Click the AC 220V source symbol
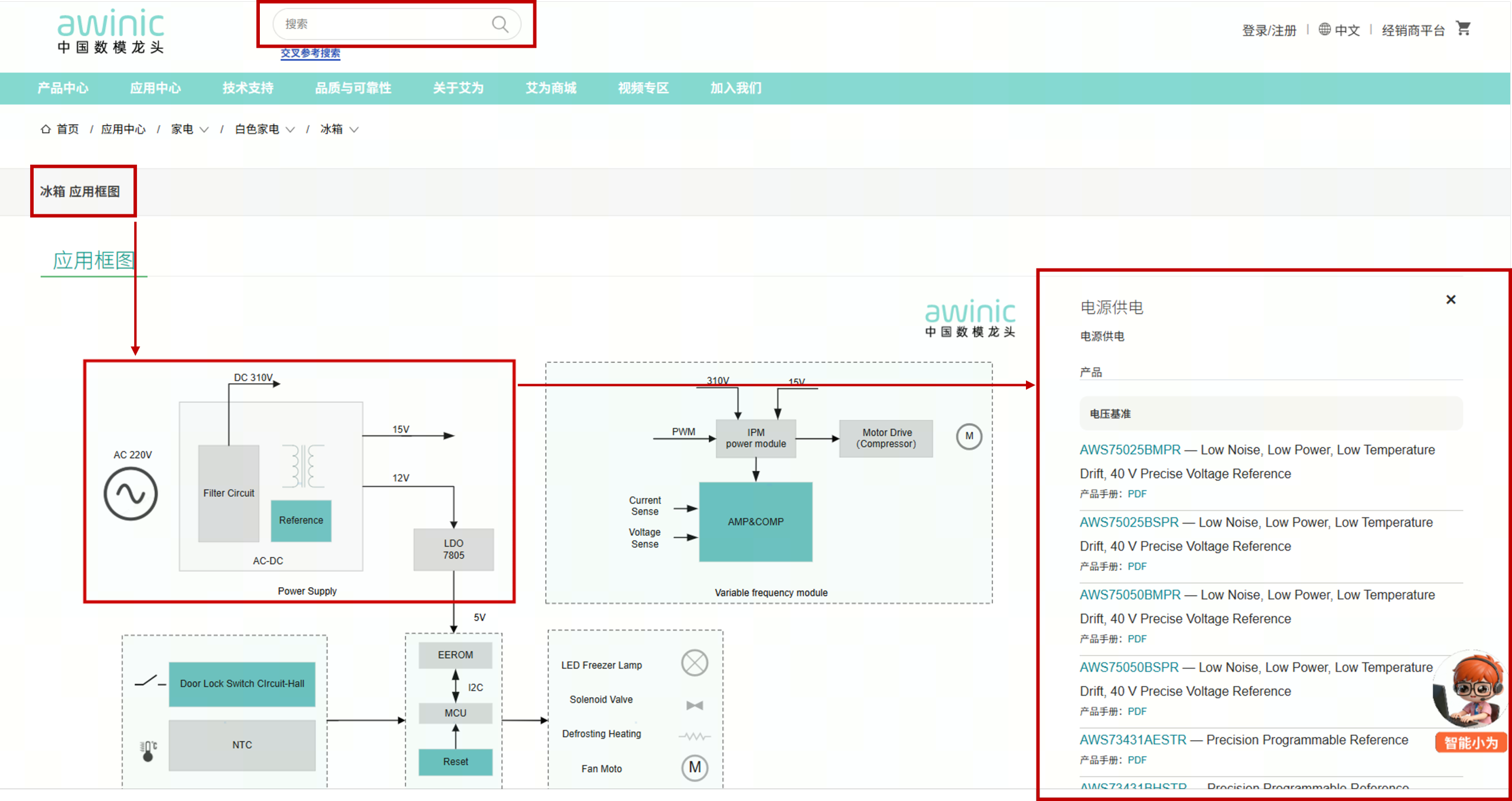This screenshot has width=1512, height=801. pos(131,493)
